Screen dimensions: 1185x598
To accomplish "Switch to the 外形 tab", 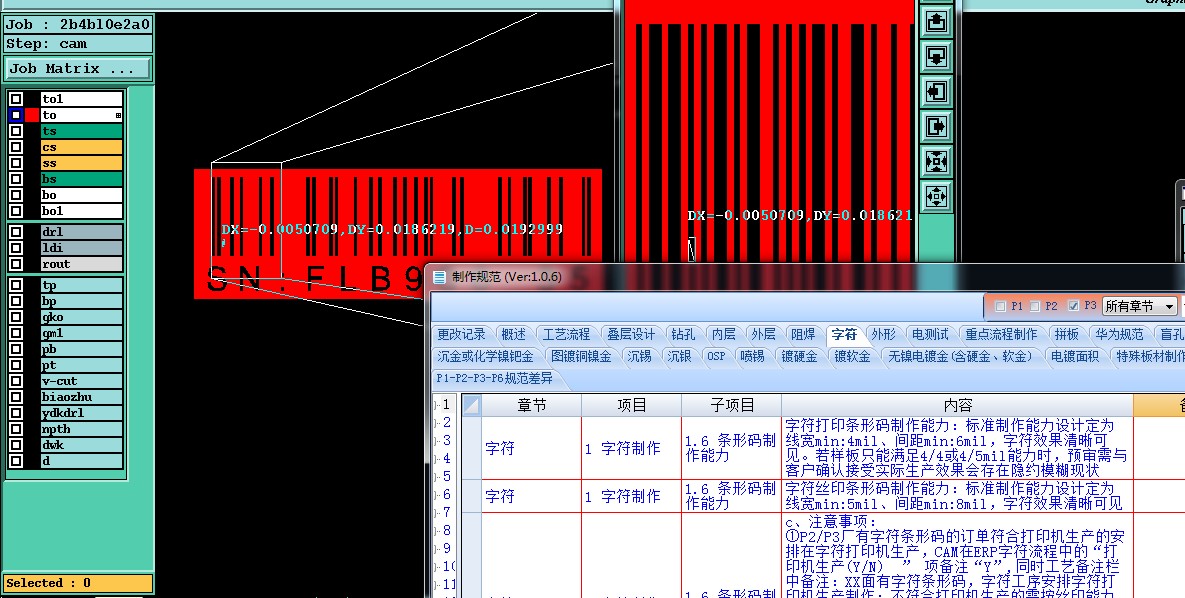I will (883, 334).
